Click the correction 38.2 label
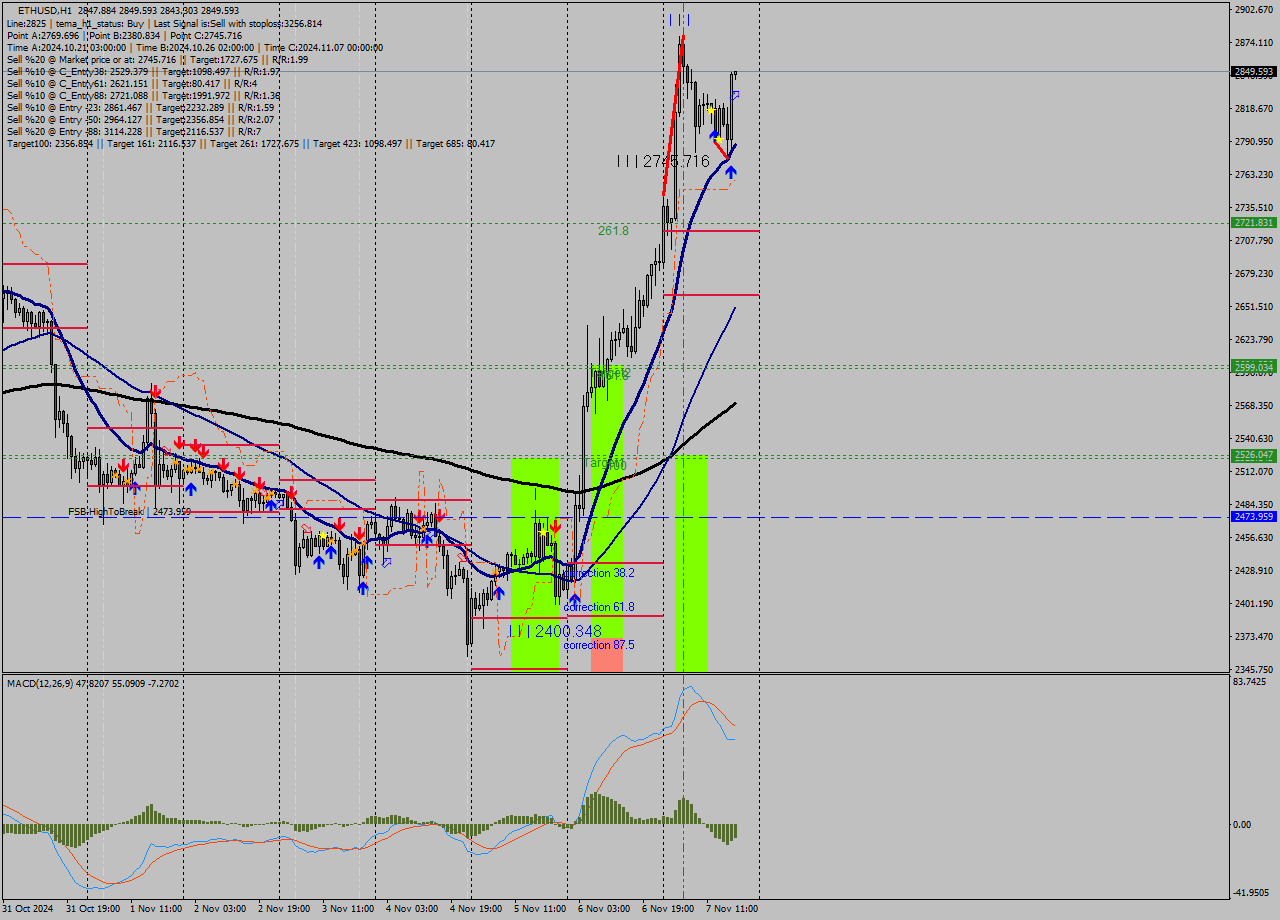The image size is (1280, 920). click(599, 573)
